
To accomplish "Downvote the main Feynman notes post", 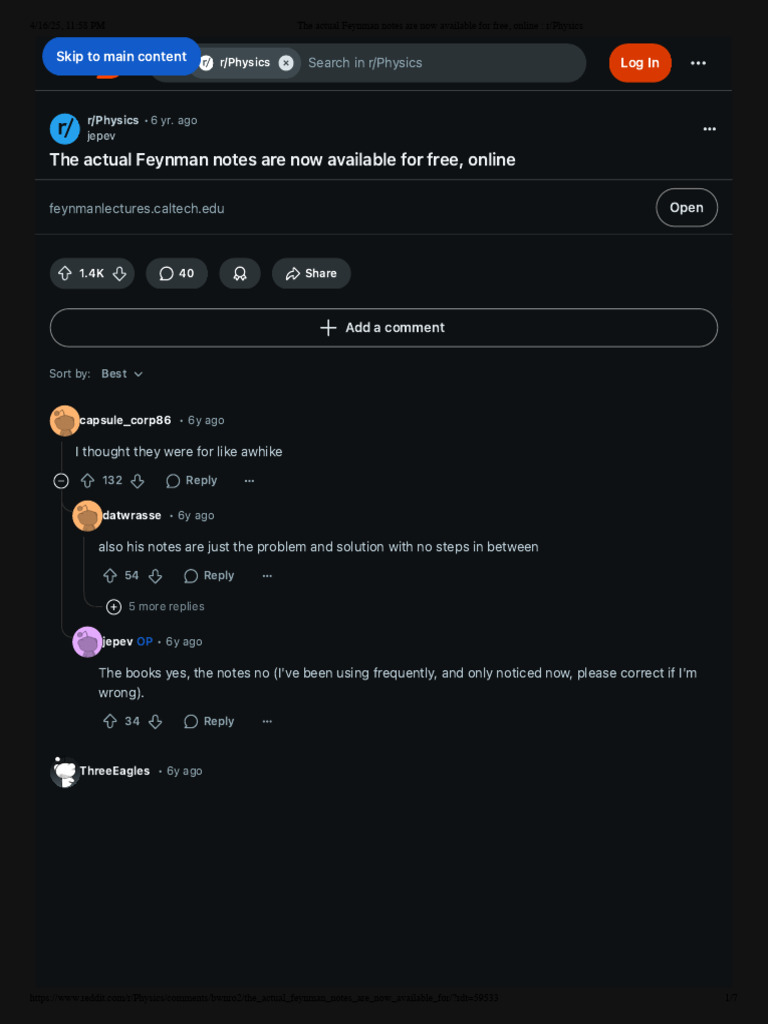I will coord(119,273).
